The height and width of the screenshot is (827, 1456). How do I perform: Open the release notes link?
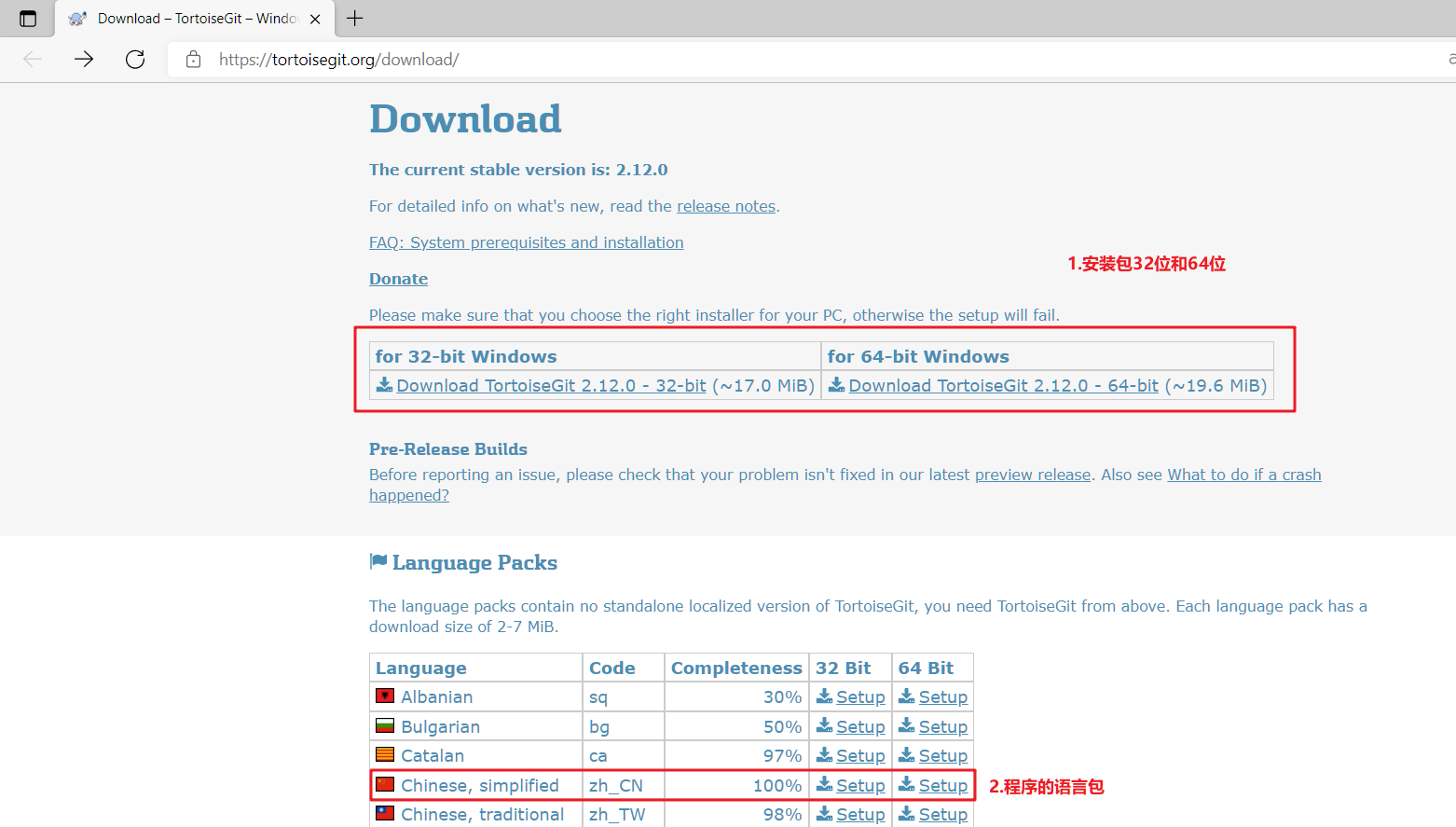[726, 206]
